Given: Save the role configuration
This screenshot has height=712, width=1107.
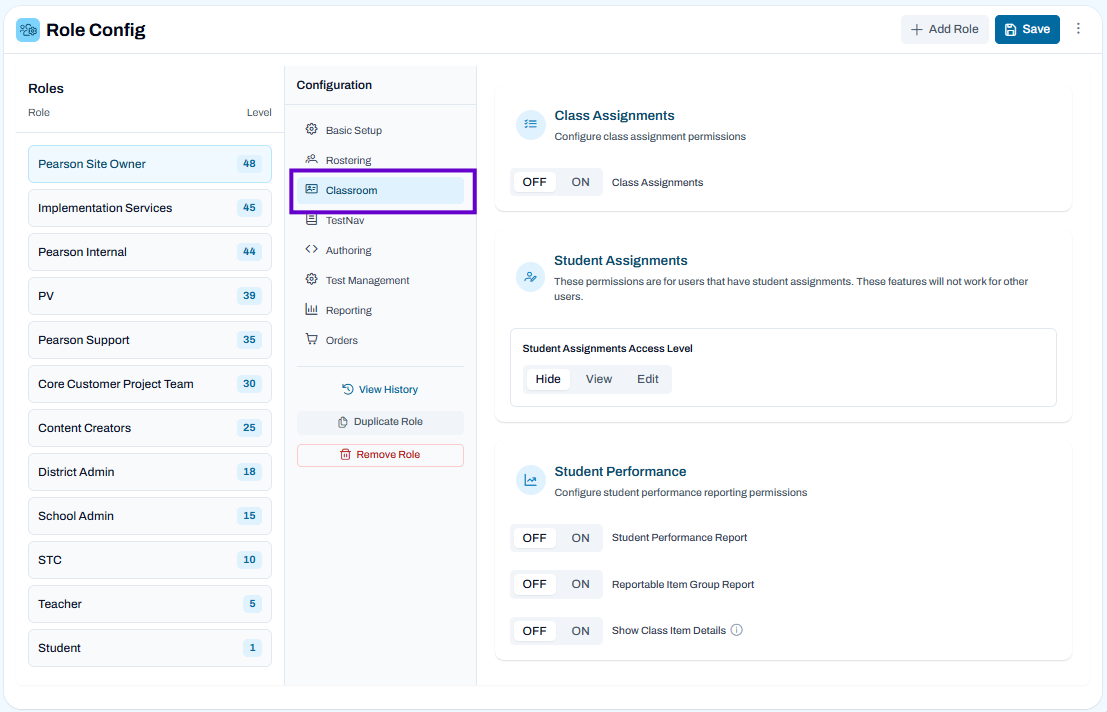Looking at the screenshot, I should pos(1027,29).
